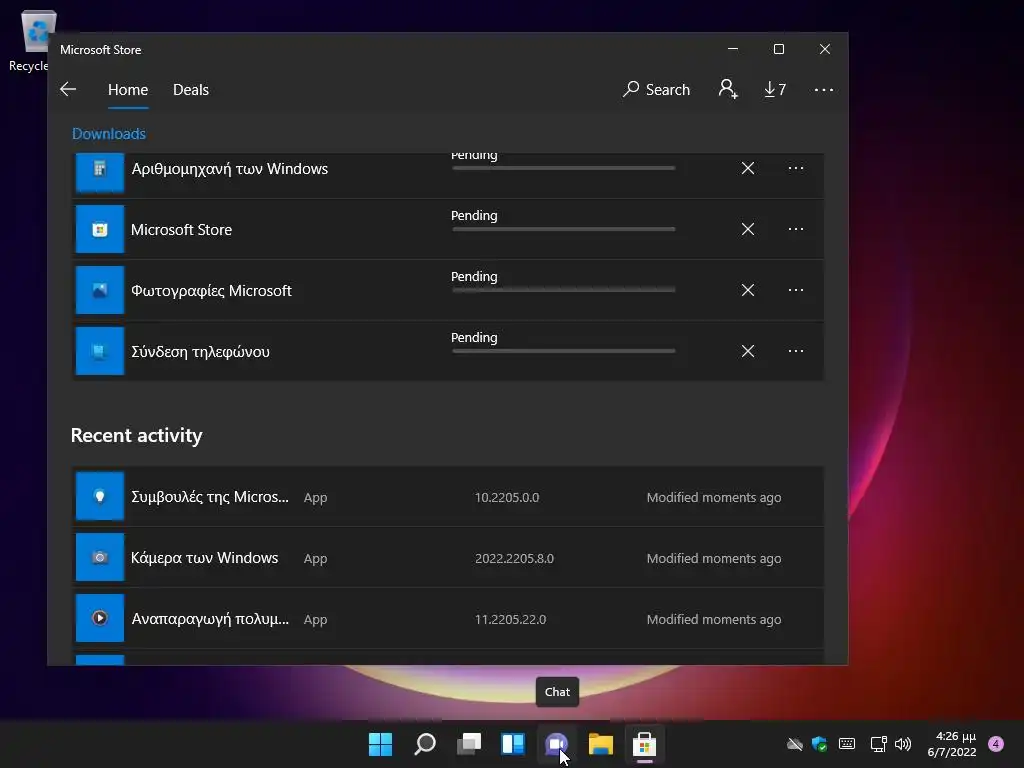1024x768 pixels.
Task: Click the Συμβουλές της Micros... lightbulb icon
Action: tap(100, 496)
